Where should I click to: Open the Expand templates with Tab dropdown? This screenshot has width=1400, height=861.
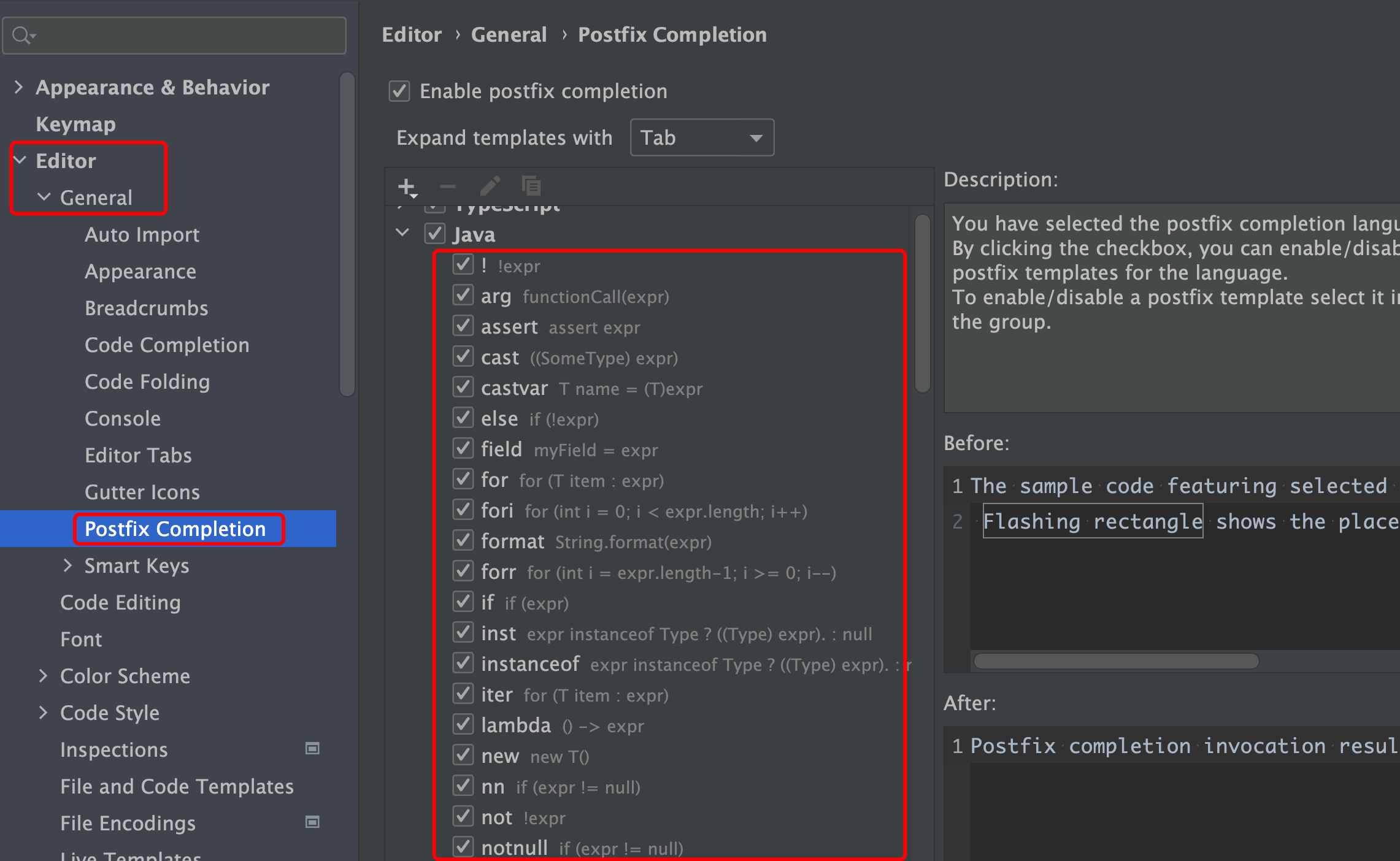coord(702,138)
